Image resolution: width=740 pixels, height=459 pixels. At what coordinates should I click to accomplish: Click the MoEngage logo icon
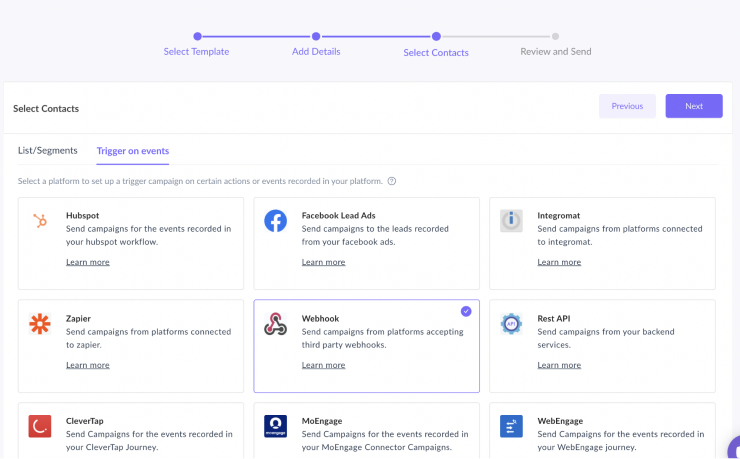pos(276,426)
